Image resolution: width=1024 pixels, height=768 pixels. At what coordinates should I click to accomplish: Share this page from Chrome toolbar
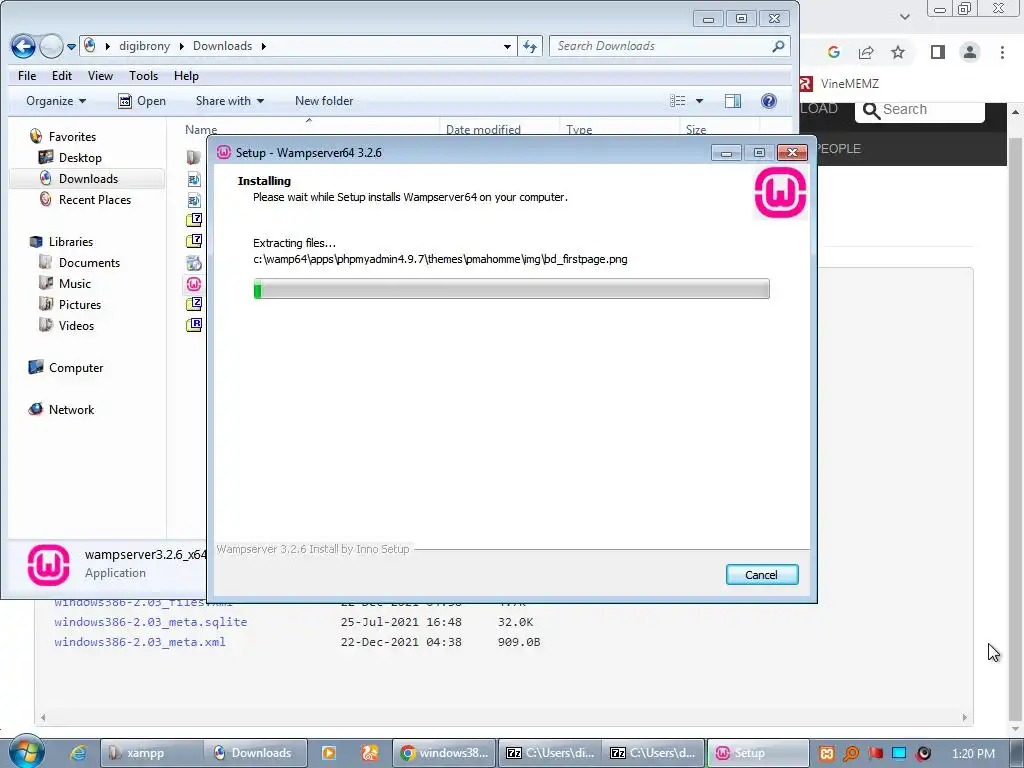[866, 52]
